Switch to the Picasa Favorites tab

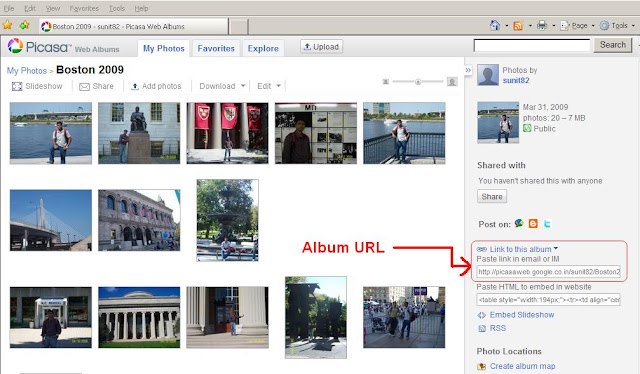pos(216,48)
